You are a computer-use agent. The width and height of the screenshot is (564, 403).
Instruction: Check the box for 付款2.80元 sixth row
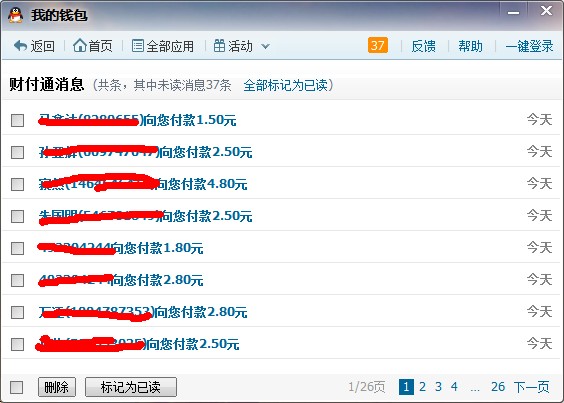click(17, 280)
